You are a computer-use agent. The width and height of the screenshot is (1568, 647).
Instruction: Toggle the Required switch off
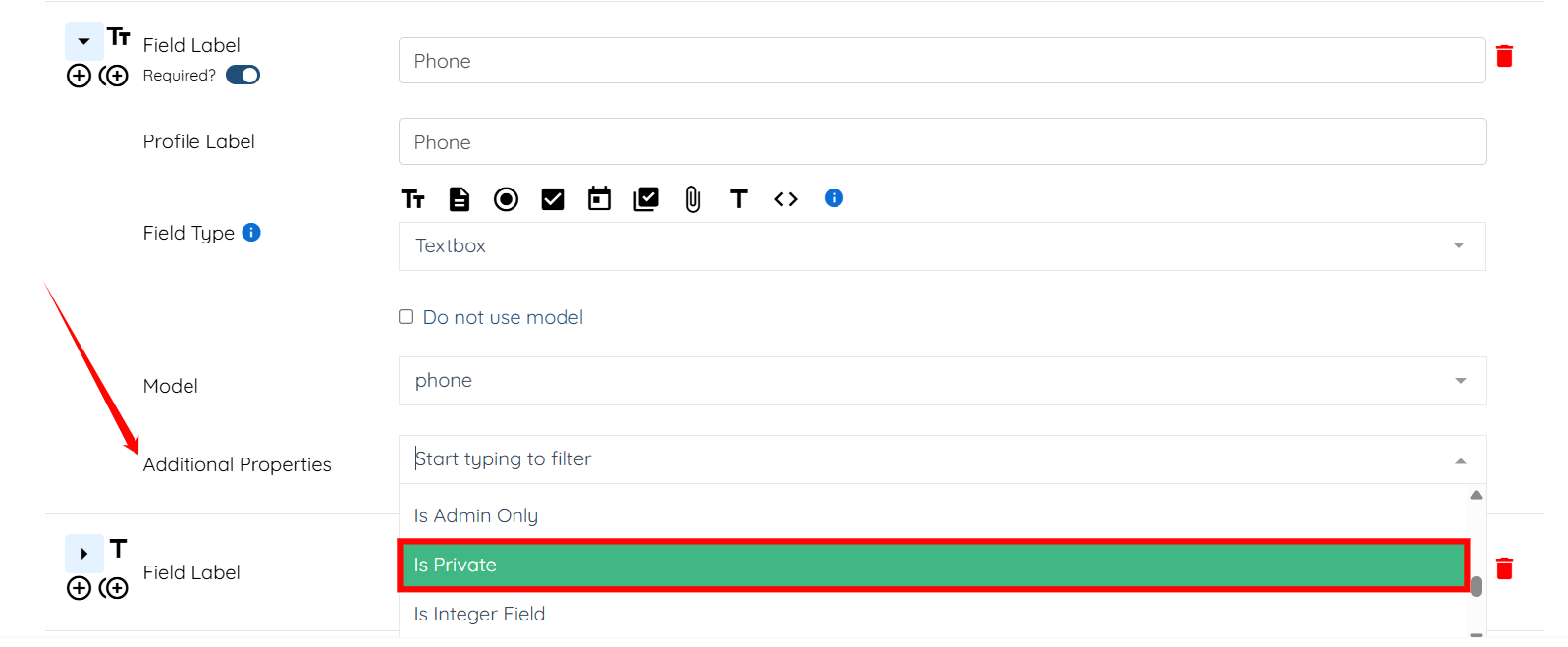click(243, 75)
